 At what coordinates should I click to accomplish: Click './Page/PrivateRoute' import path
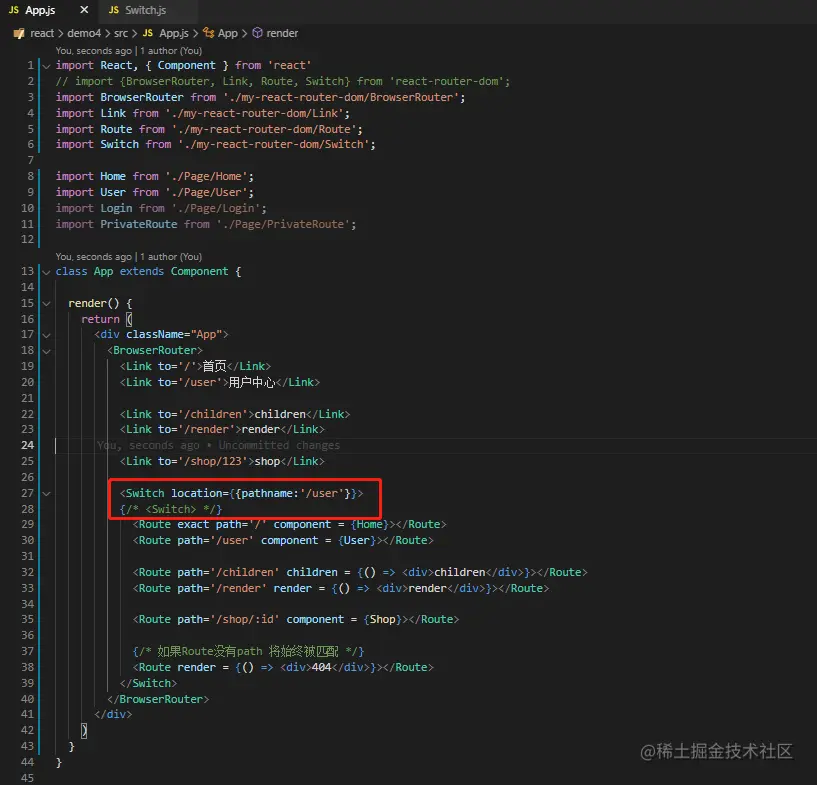pyautogui.click(x=283, y=225)
